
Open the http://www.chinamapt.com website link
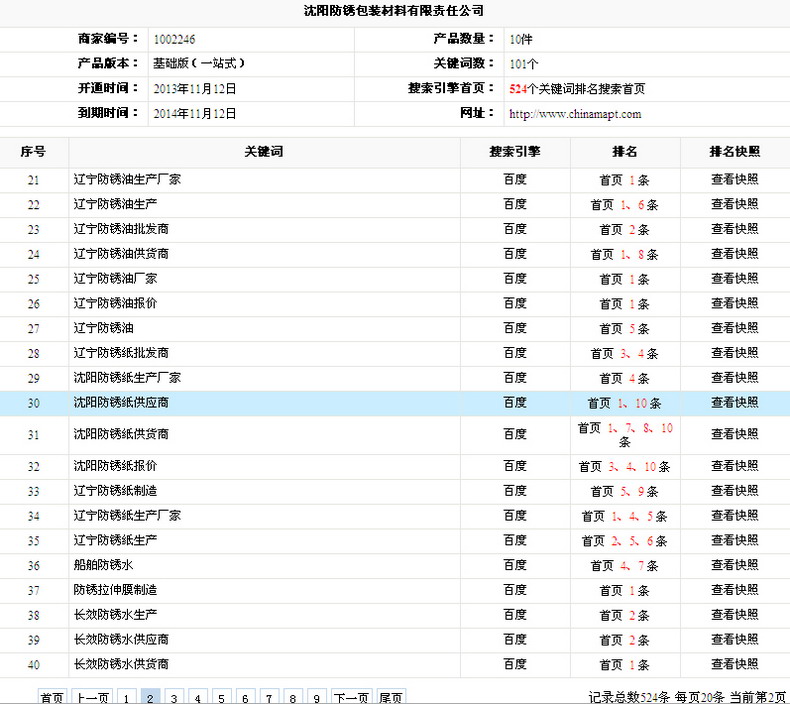tap(575, 114)
